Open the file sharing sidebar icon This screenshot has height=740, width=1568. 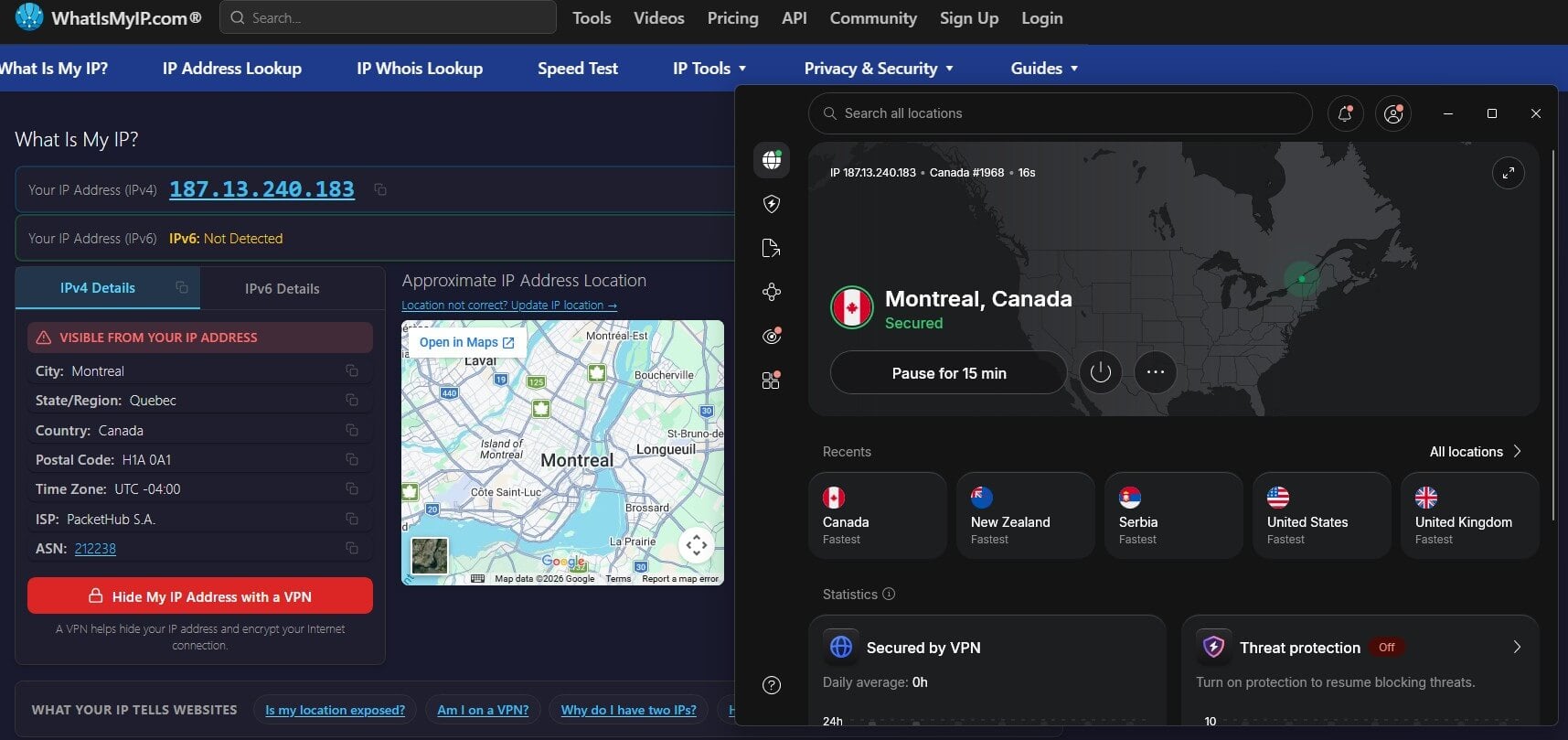772,248
